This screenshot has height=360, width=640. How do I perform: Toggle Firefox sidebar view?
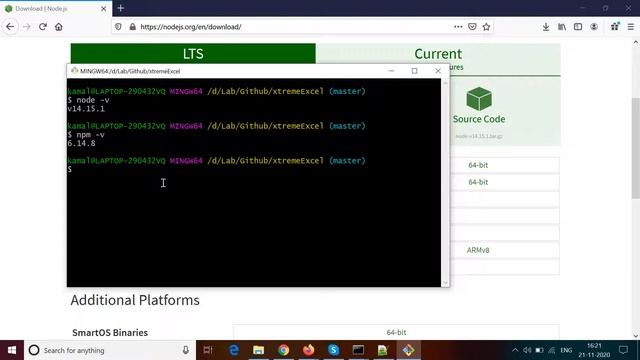coord(578,27)
